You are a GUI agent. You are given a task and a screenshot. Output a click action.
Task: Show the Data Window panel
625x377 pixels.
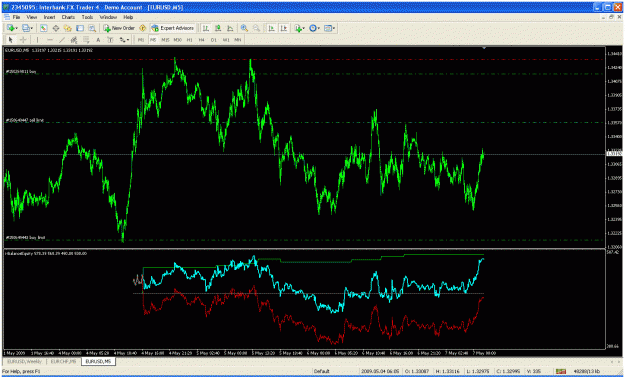(56, 28)
